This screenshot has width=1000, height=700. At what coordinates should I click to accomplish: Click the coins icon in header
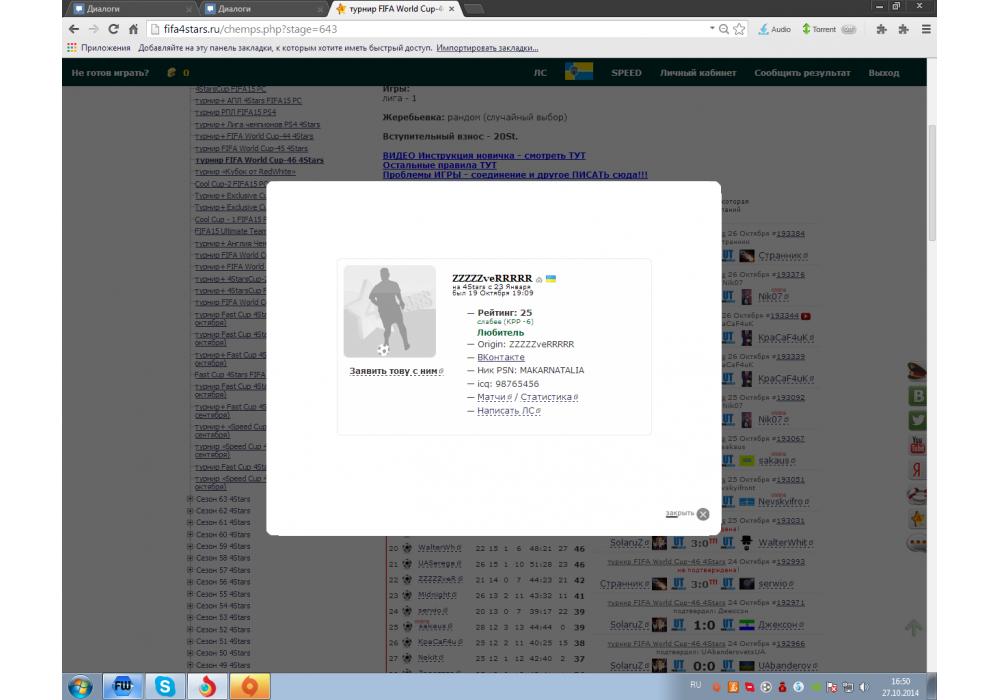[171, 73]
